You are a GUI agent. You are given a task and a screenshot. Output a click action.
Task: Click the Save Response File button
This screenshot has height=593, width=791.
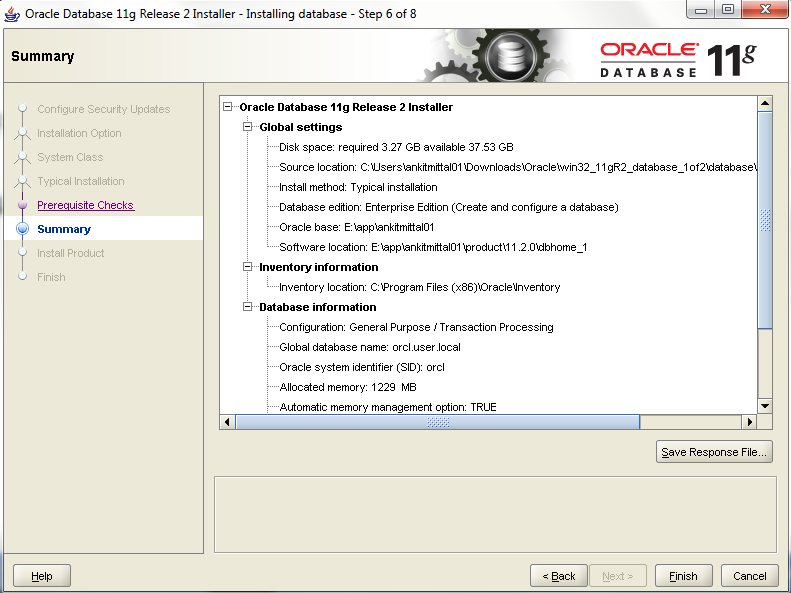[714, 452]
